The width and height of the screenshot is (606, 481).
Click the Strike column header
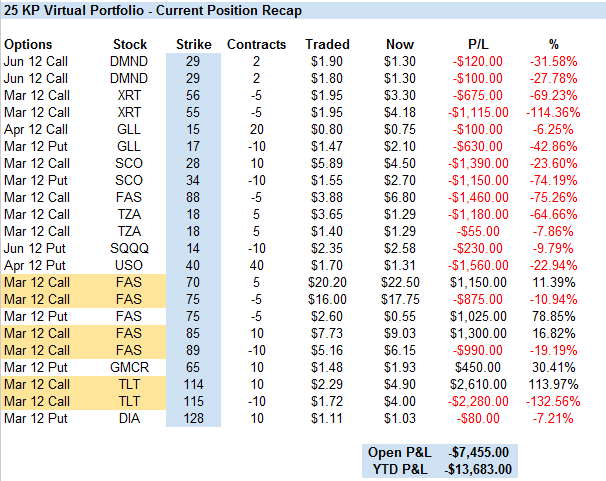click(x=193, y=45)
